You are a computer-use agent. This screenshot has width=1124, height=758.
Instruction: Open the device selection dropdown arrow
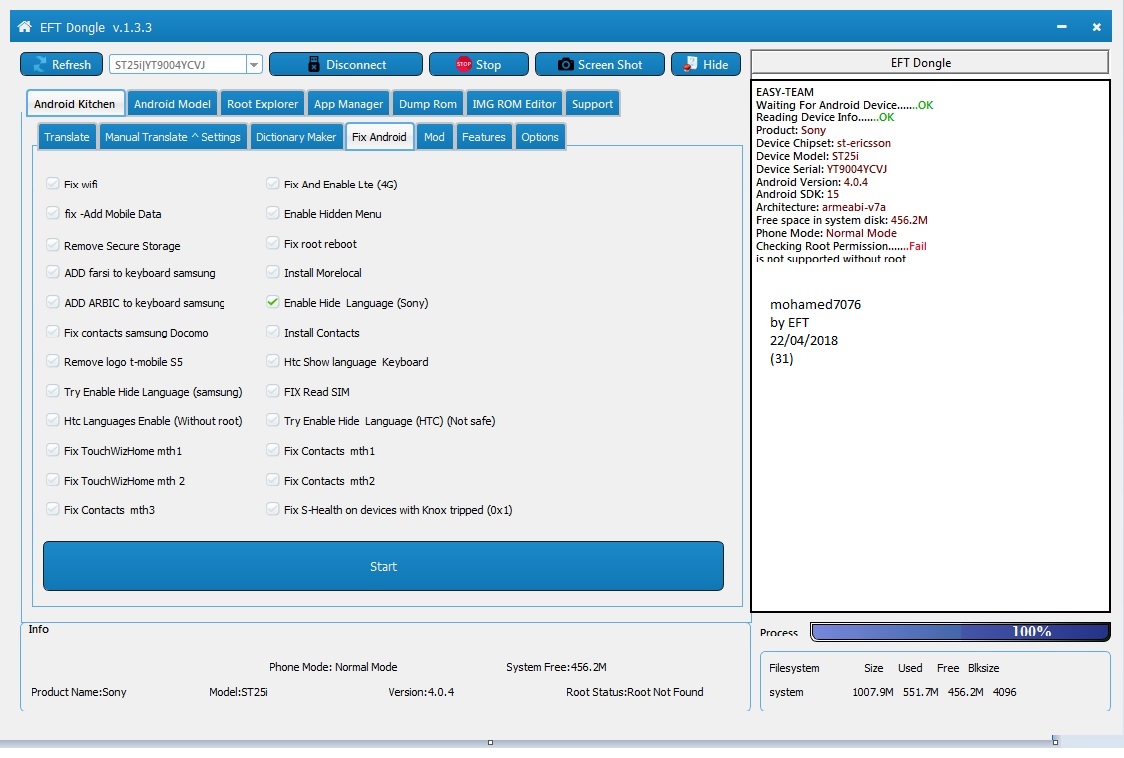254,65
